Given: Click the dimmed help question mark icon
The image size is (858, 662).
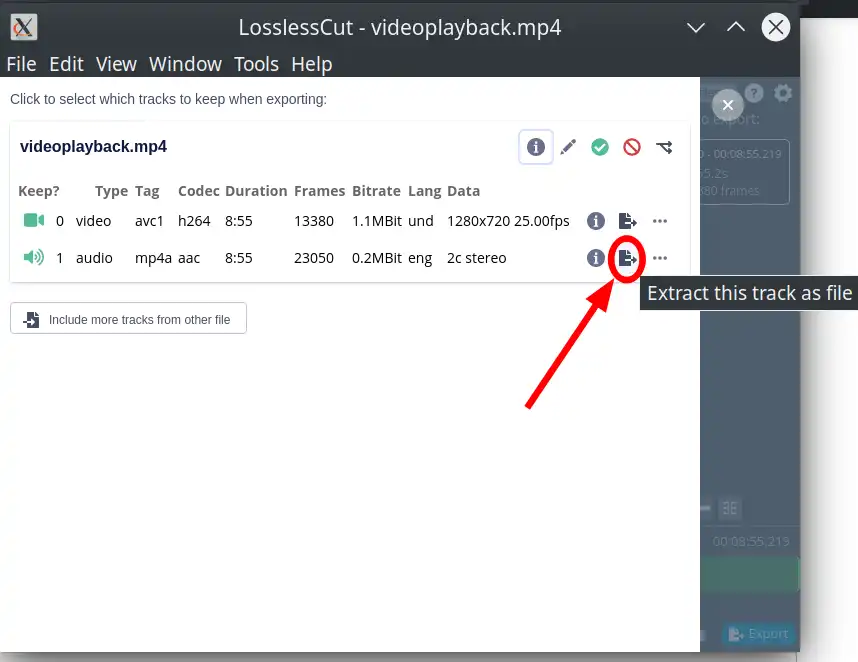Looking at the screenshot, I should click(754, 93).
